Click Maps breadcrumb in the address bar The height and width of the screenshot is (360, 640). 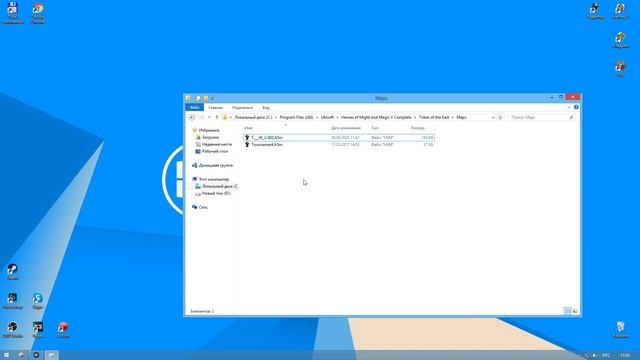coord(461,118)
